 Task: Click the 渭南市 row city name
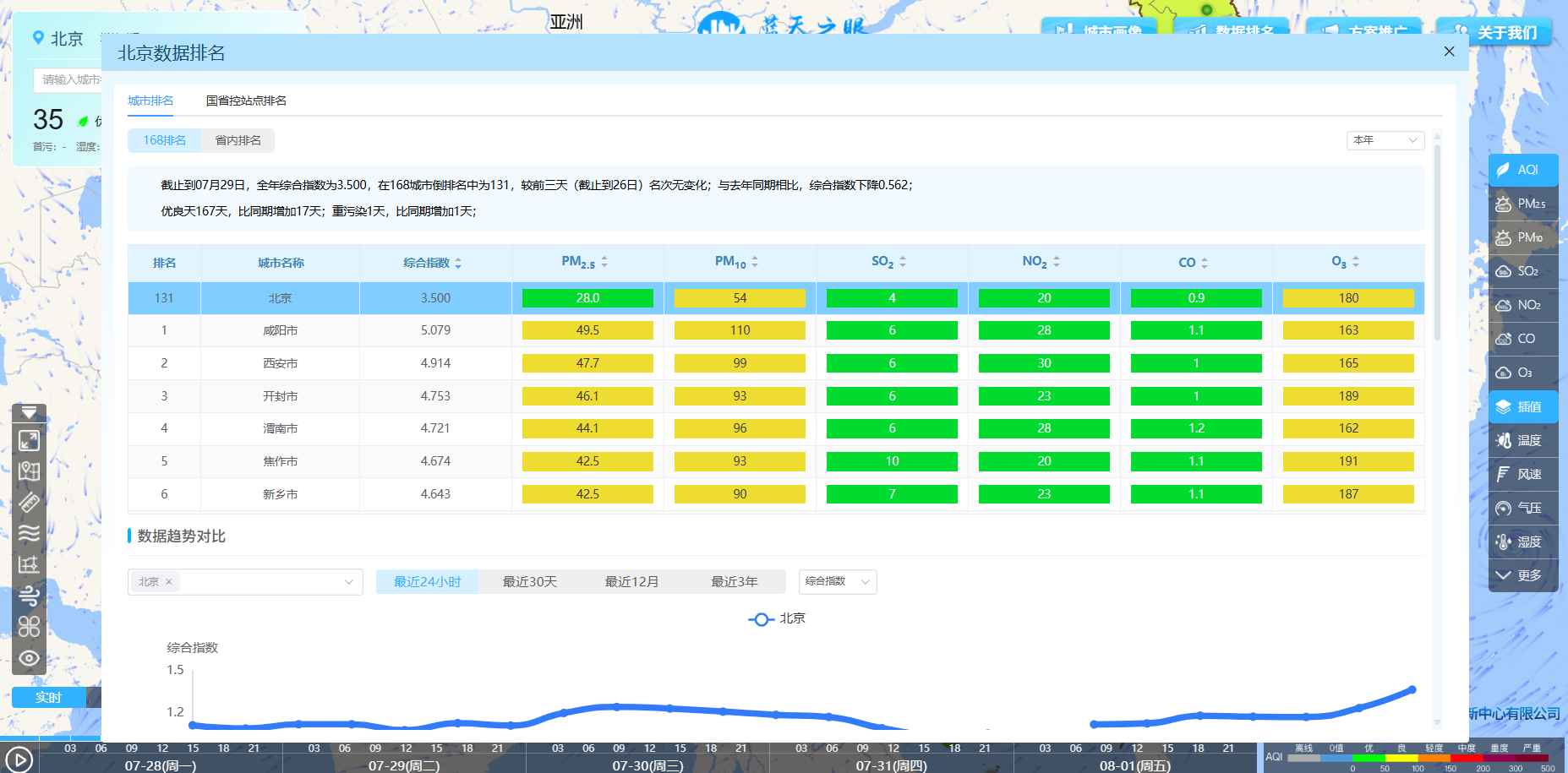pyautogui.click(x=280, y=429)
